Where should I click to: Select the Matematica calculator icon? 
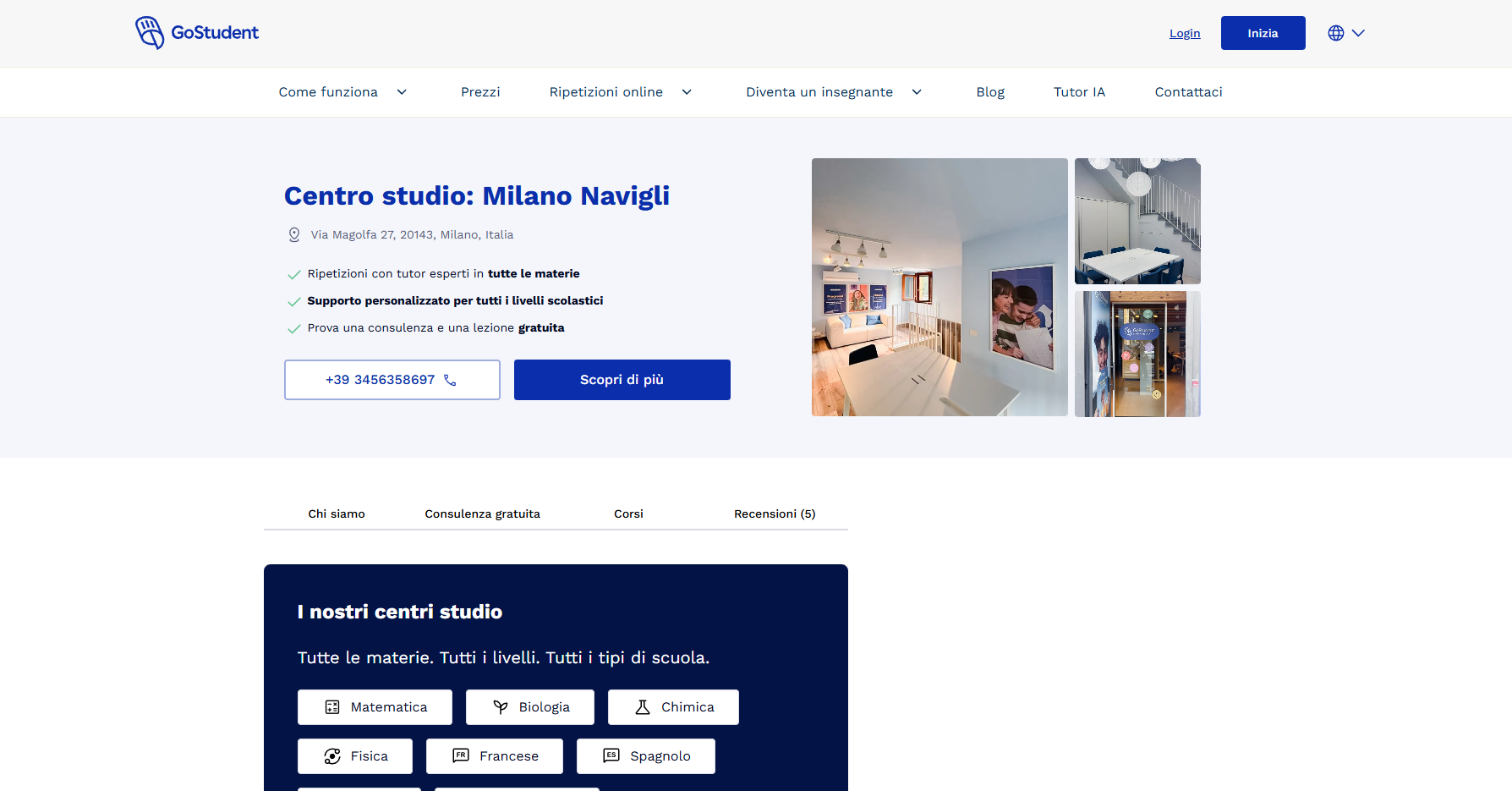click(332, 707)
